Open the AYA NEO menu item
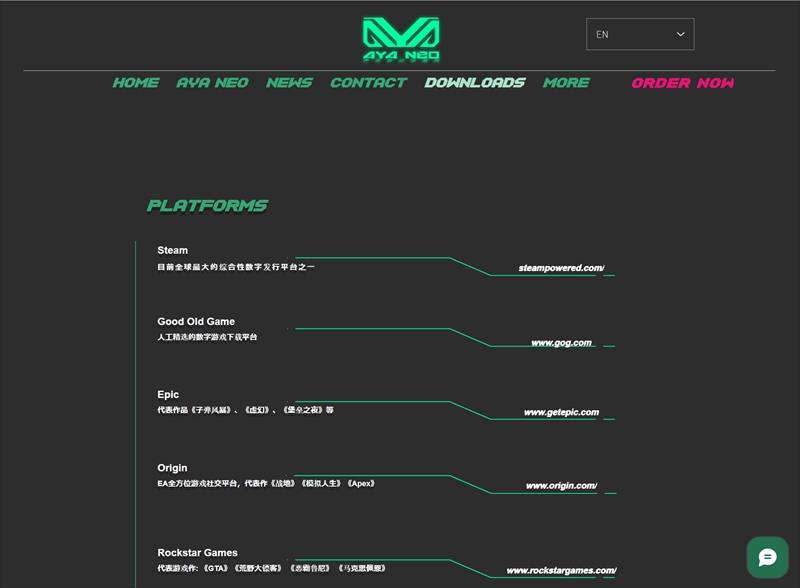Image resolution: width=800 pixels, height=588 pixels. [212, 83]
